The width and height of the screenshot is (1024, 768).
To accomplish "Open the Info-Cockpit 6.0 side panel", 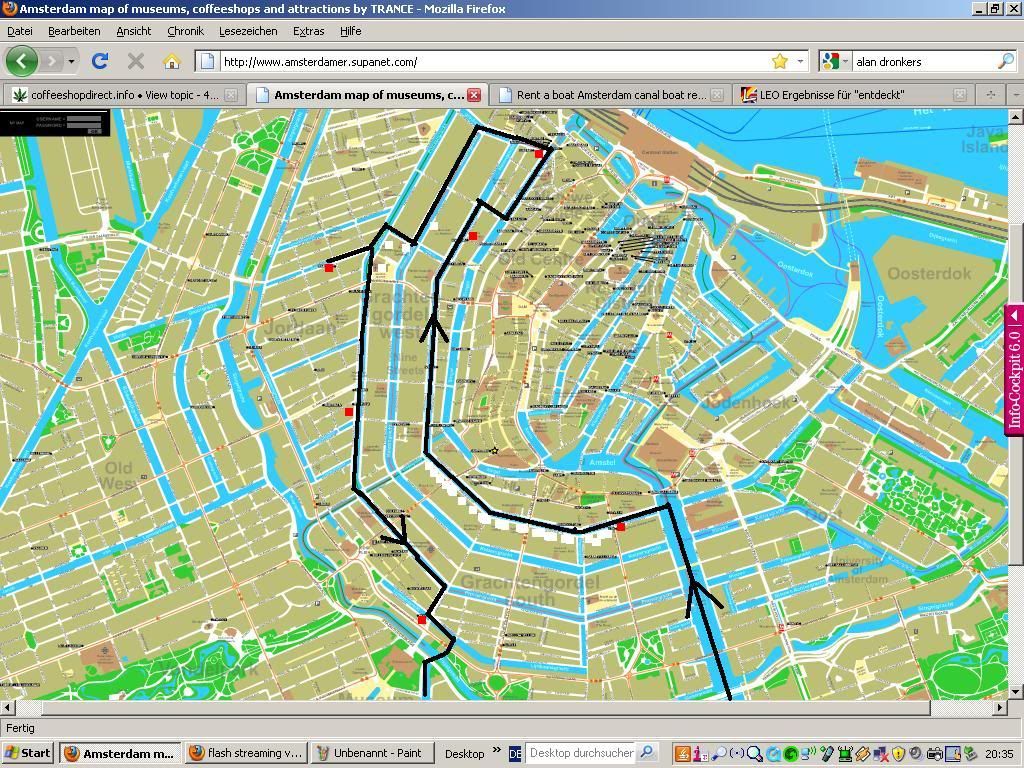I will (1014, 370).
